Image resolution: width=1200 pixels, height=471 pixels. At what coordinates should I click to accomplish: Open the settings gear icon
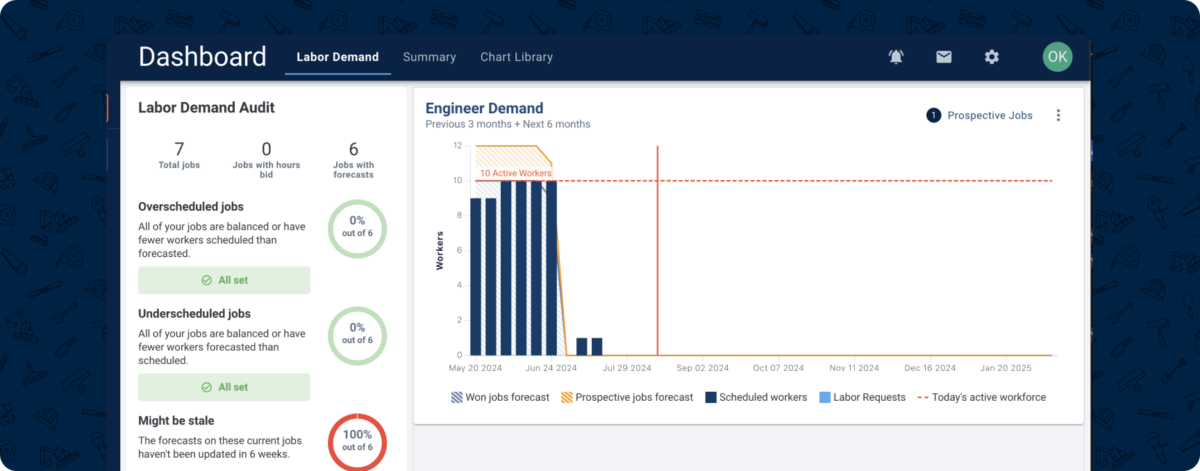click(991, 57)
